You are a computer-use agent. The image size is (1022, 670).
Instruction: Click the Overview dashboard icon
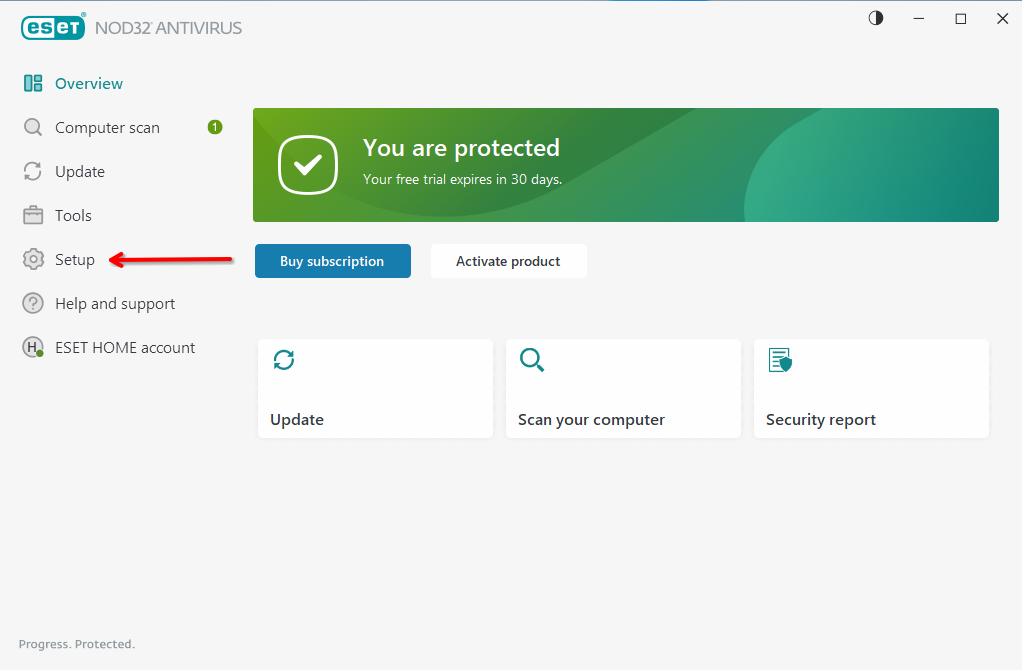point(33,83)
